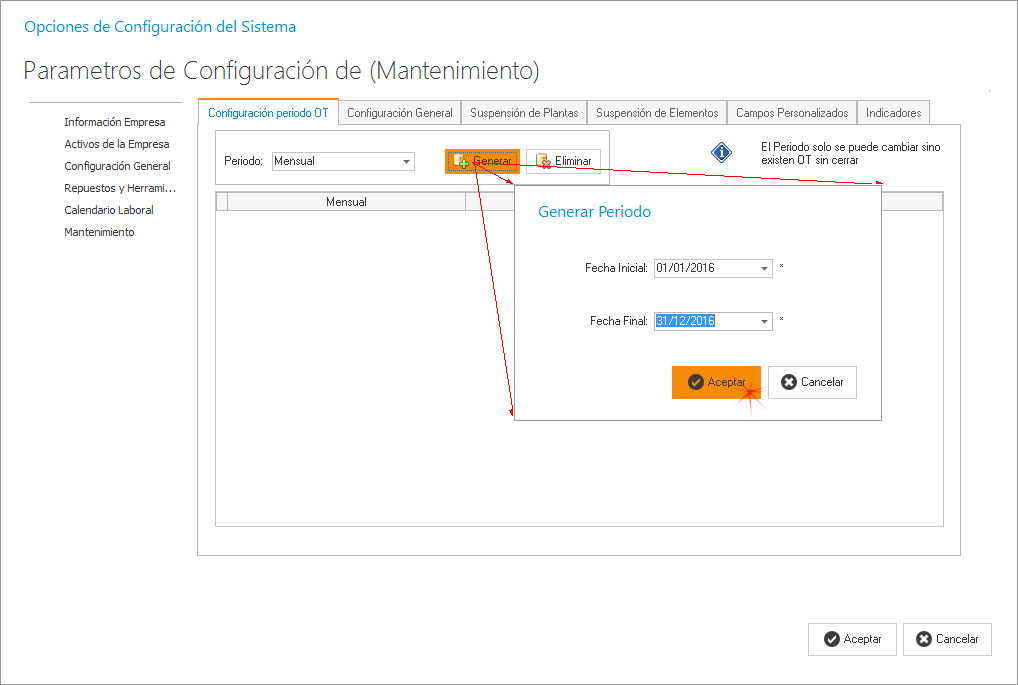The image size is (1018, 685).
Task: Open Activos de la Empresa section
Action: click(x=117, y=144)
